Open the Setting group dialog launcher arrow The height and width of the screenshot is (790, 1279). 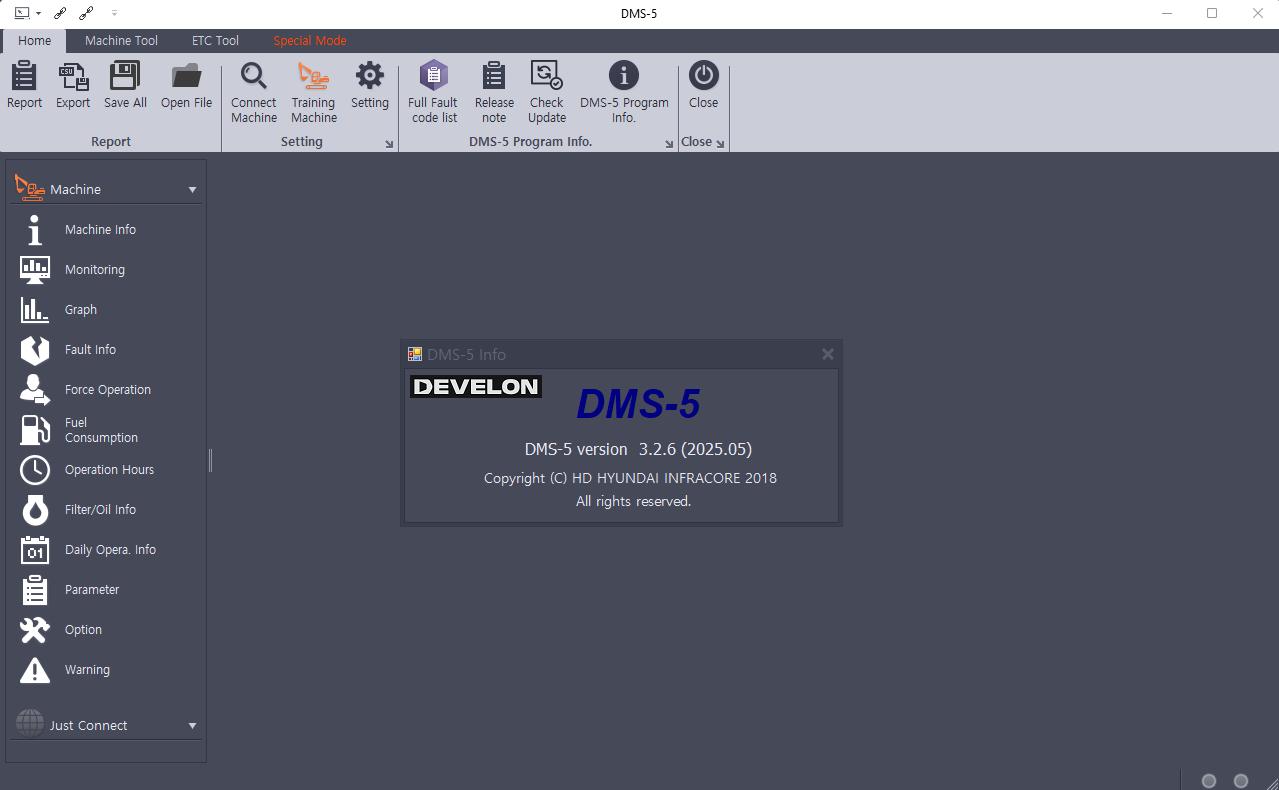389,144
